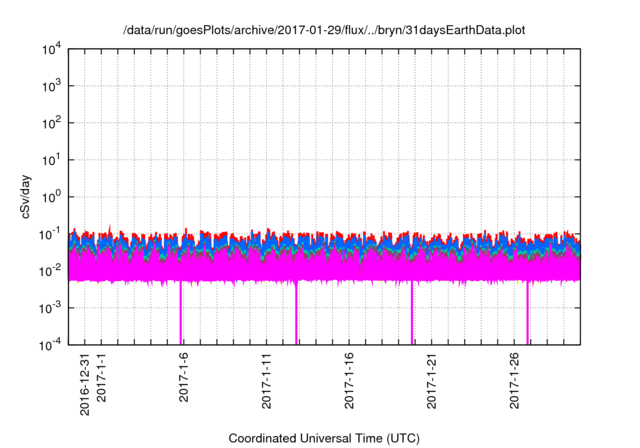
Task: Click the 10^3 y-axis tick label
Action: pyautogui.click(x=52, y=86)
